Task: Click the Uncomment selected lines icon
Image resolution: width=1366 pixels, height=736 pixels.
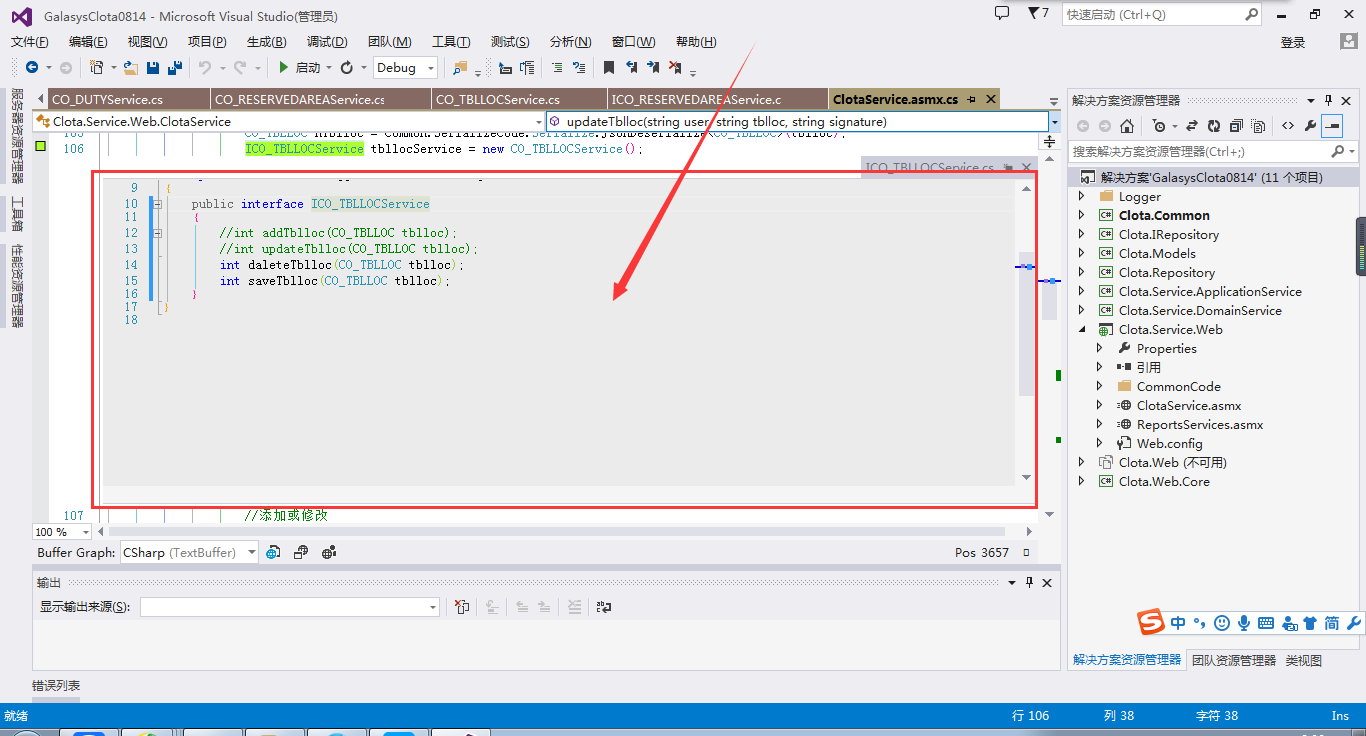Action: tap(579, 67)
